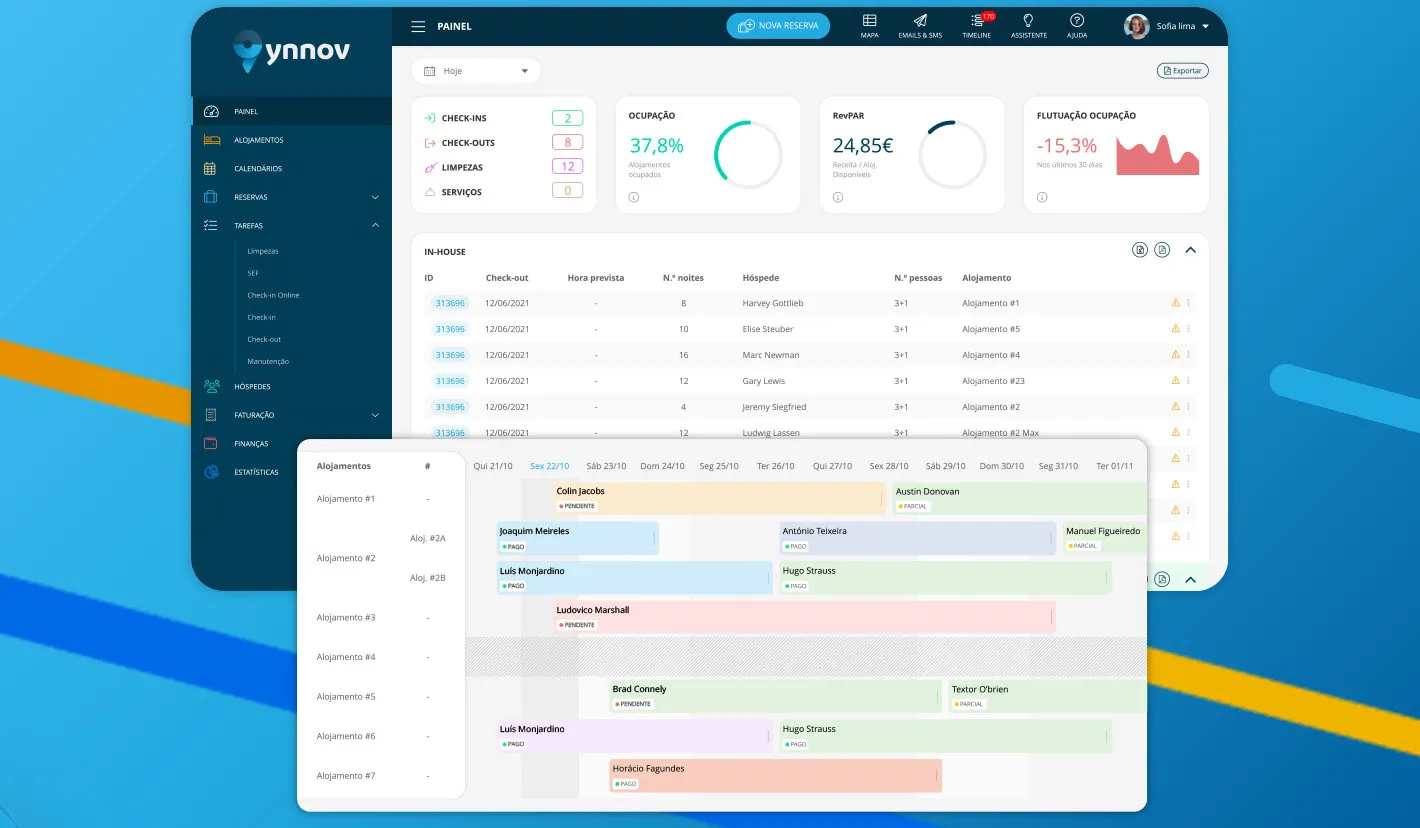The image size is (1420, 828).
Task: Click the Limpezas count badge 12
Action: click(x=567, y=167)
